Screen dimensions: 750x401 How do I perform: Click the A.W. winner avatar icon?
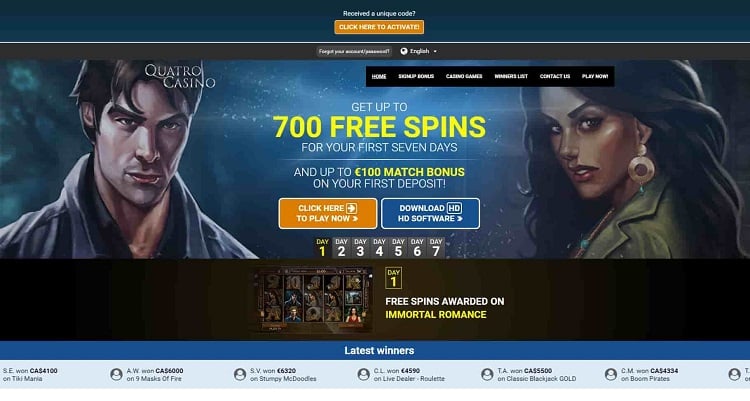click(x=116, y=374)
